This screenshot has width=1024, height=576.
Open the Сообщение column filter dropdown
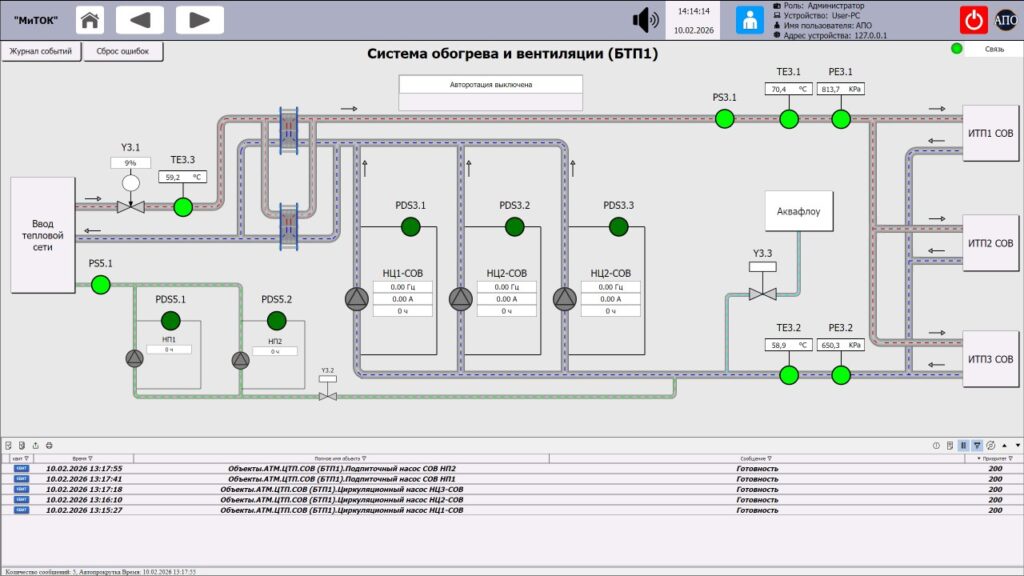(x=769, y=458)
